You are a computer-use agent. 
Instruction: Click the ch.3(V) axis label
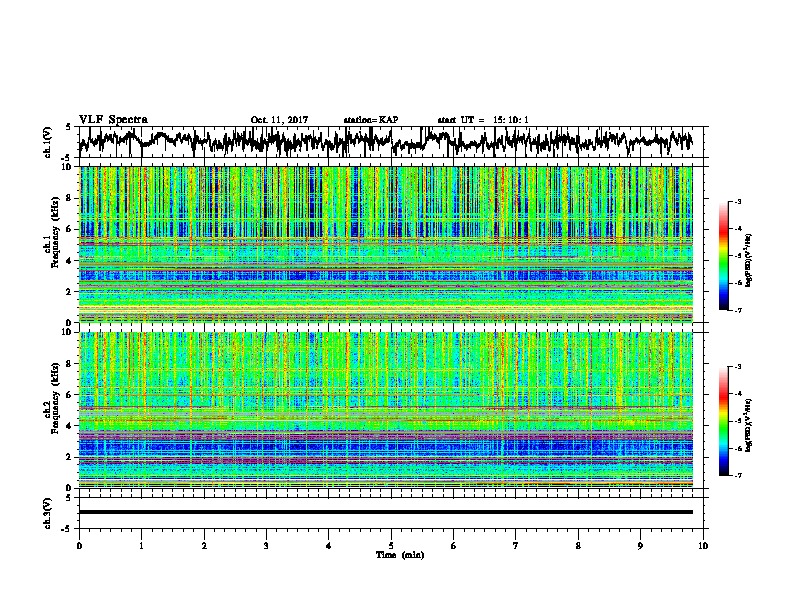point(48,513)
